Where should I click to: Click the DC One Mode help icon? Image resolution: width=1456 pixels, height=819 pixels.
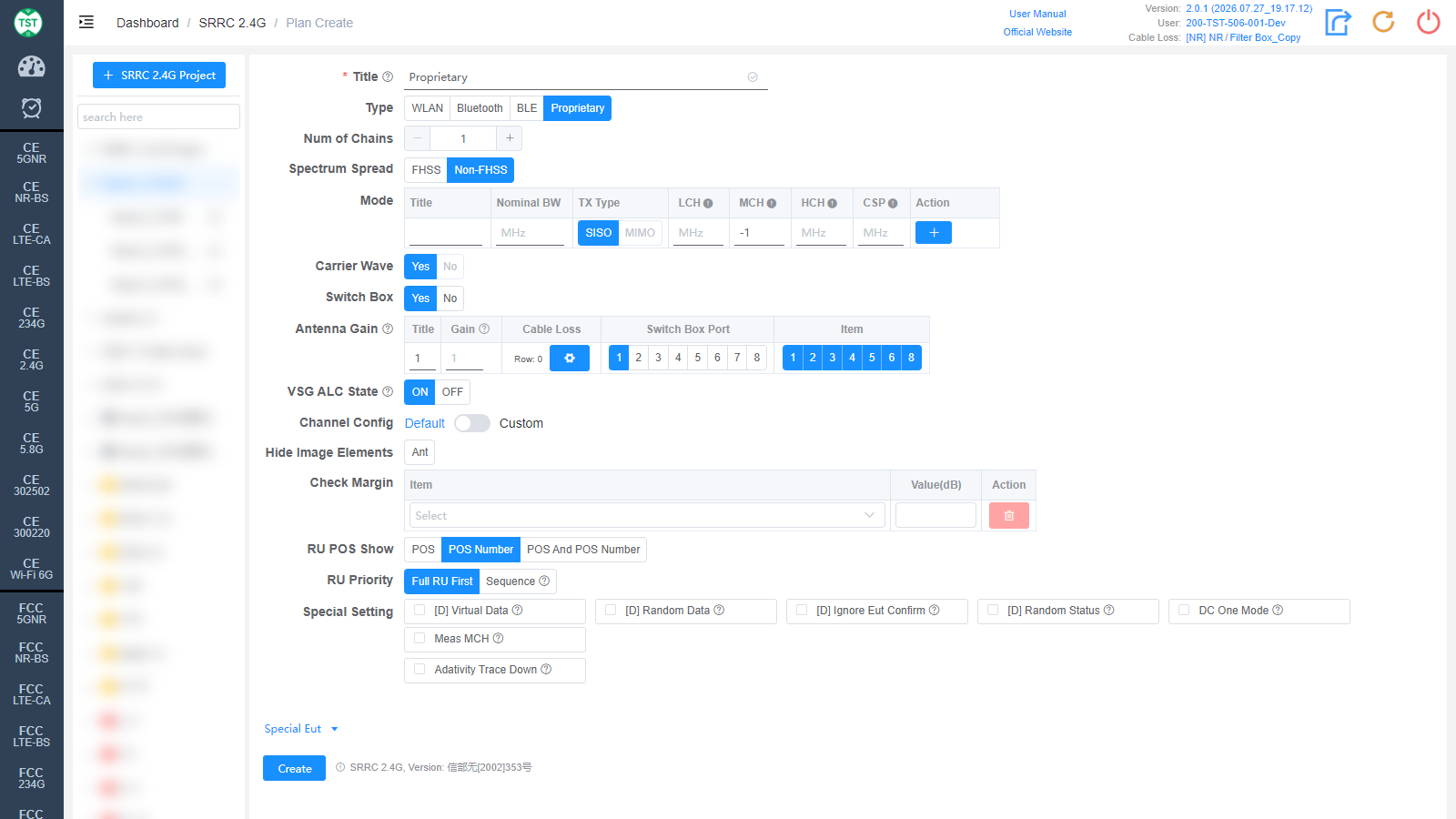[x=1278, y=611]
